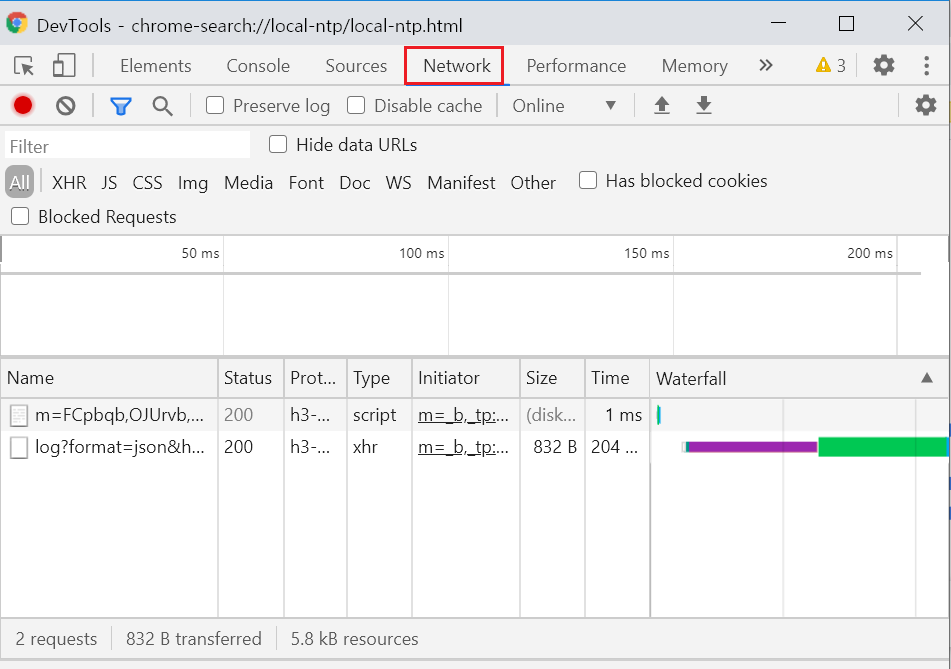Switch to the Sources tab
The height and width of the screenshot is (669, 951).
(x=356, y=66)
